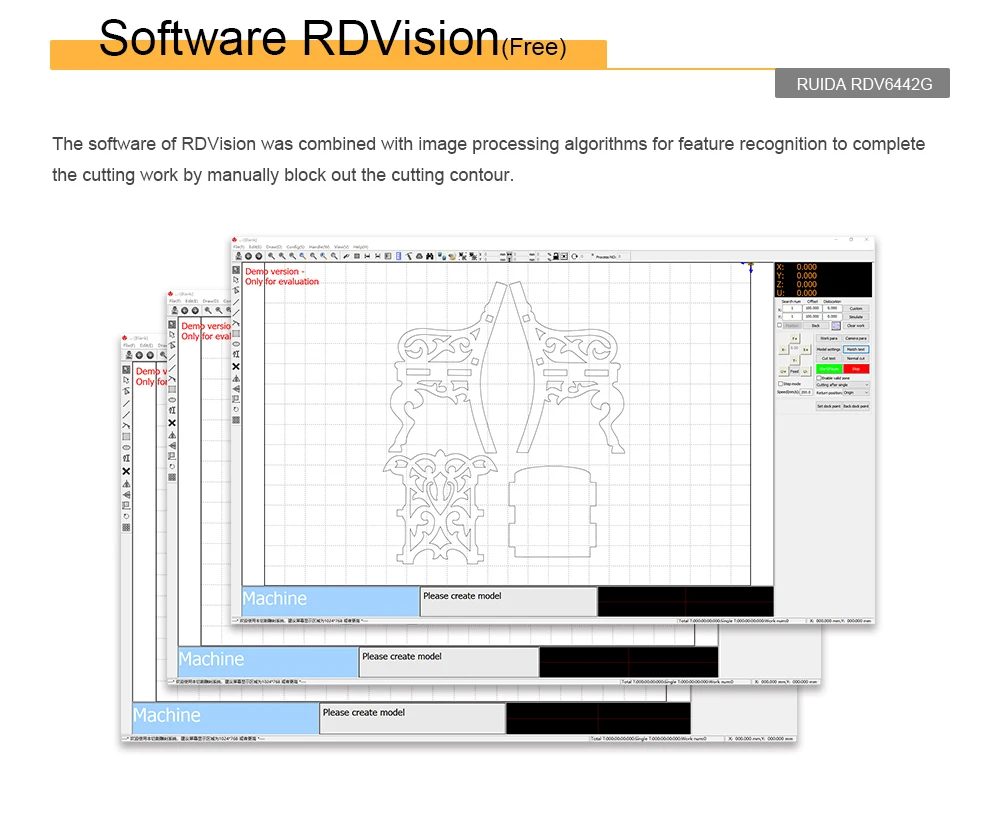Enable the Step mode checkbox
Screen dimensions: 1000x821
point(781,384)
